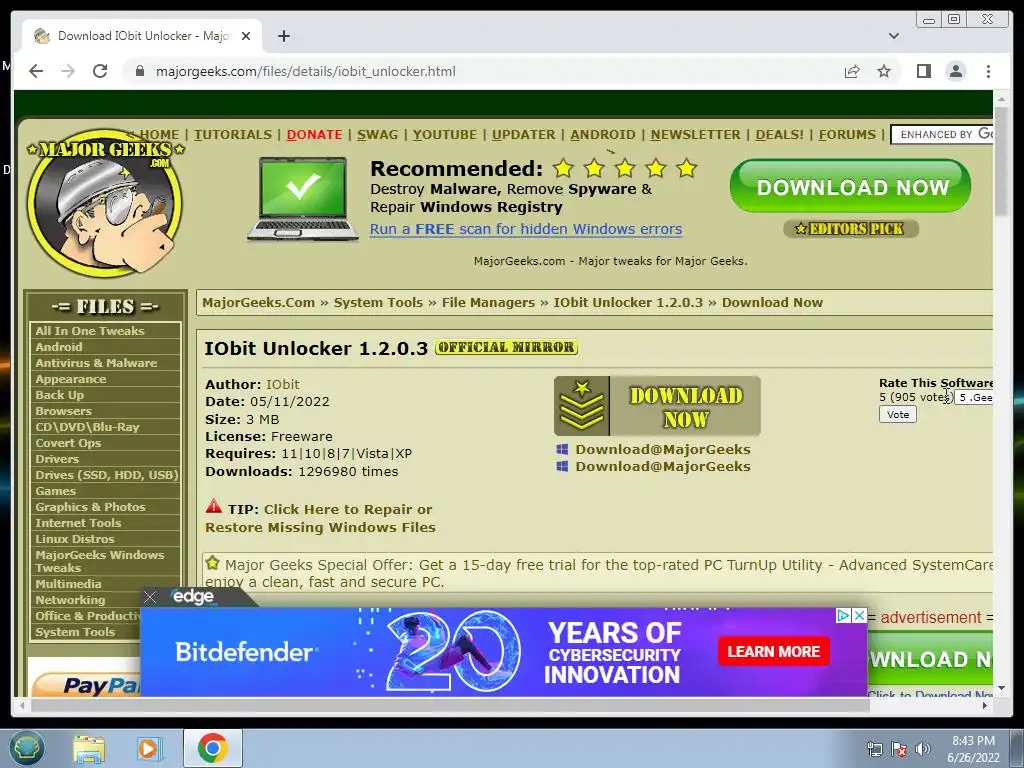Reload the page with the refresh icon
The image size is (1024, 768).
(x=100, y=71)
